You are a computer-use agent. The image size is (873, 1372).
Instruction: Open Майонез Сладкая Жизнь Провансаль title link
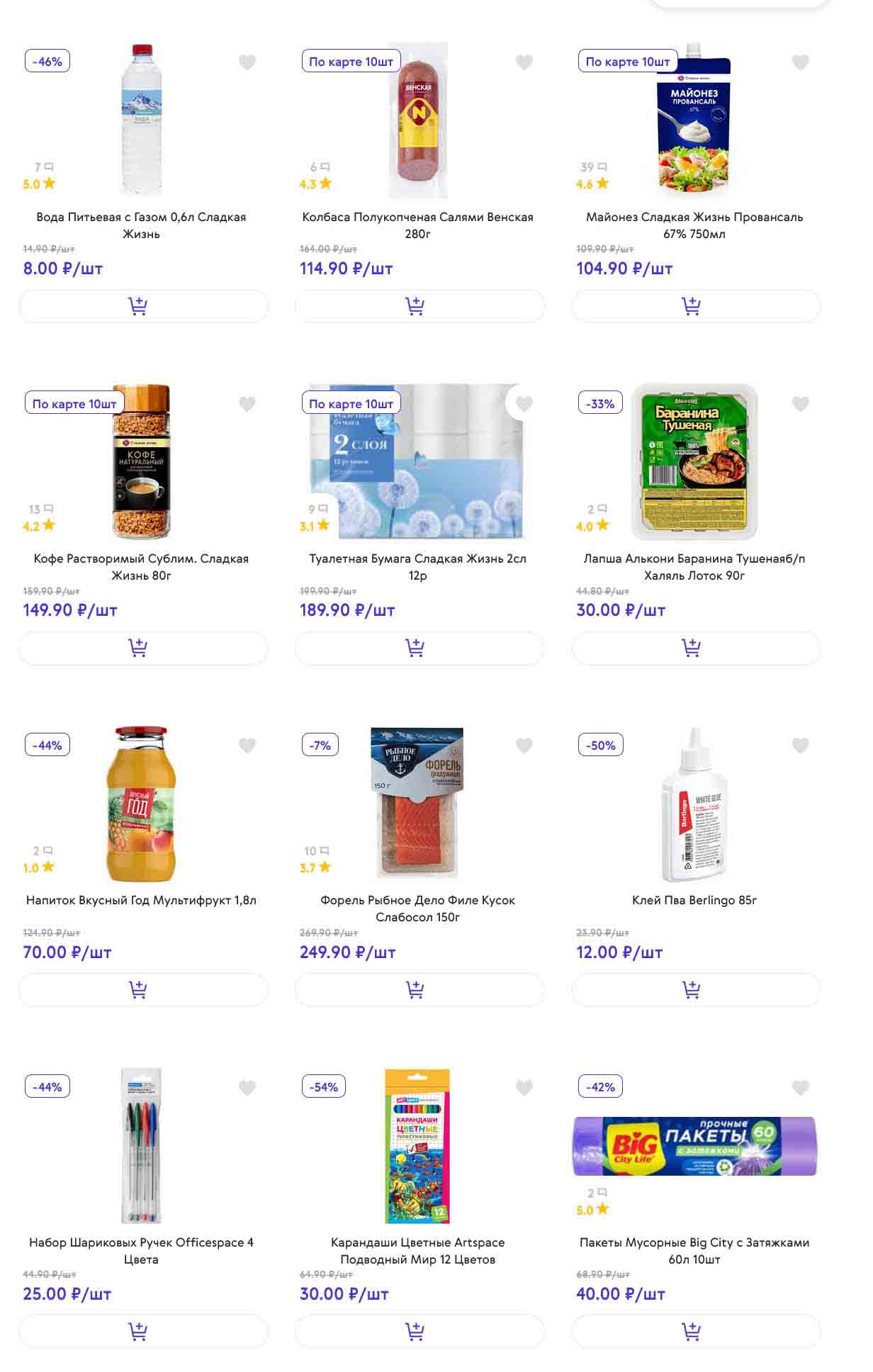click(x=694, y=225)
